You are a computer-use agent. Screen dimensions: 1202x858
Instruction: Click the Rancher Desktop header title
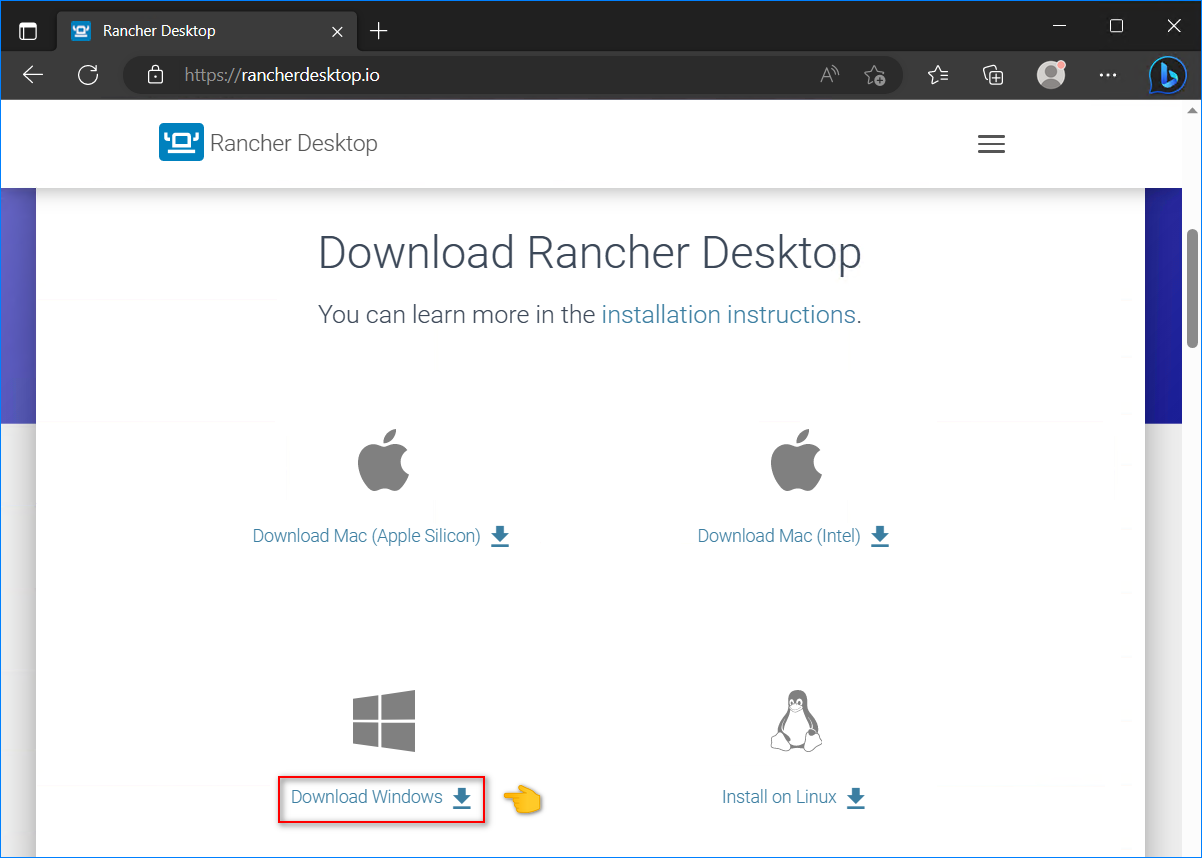click(x=294, y=143)
